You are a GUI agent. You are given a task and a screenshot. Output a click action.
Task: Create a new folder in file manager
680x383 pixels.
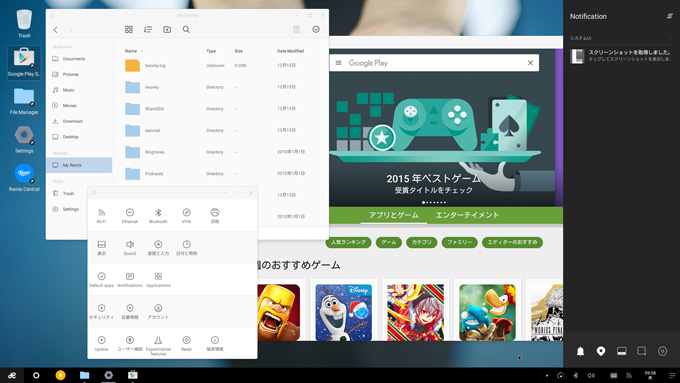tap(167, 29)
